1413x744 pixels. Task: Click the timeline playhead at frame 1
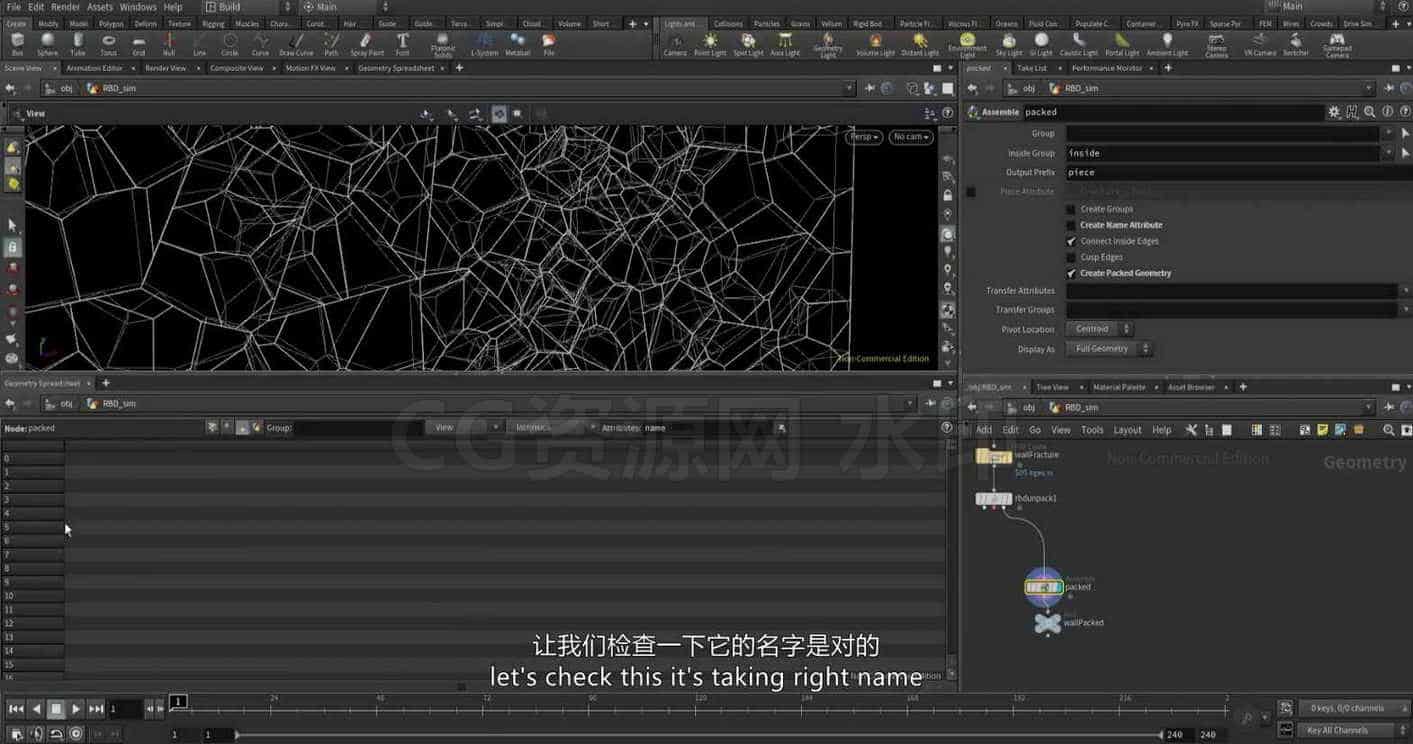point(178,702)
